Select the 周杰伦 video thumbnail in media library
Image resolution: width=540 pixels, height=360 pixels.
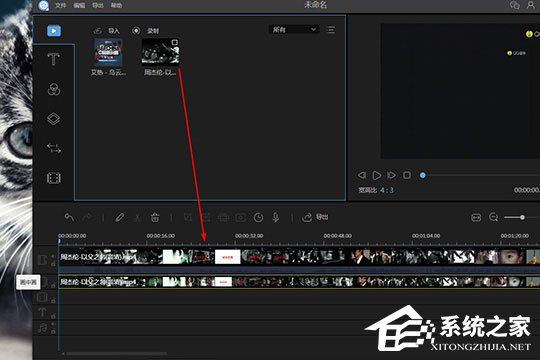[x=160, y=52]
